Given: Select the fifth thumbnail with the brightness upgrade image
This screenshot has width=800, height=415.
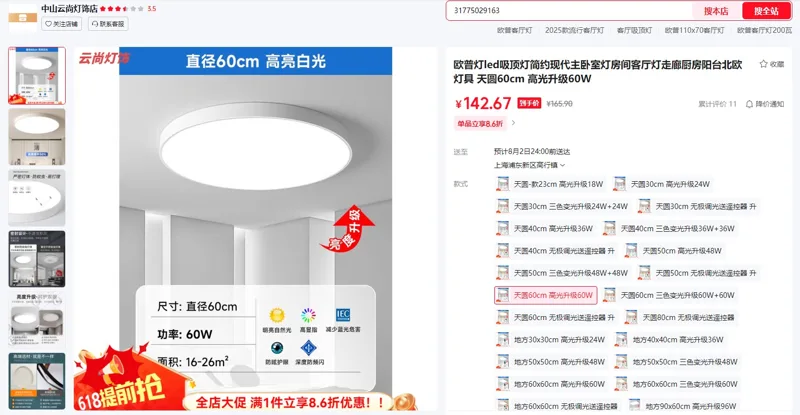Looking at the screenshot, I should [37, 320].
